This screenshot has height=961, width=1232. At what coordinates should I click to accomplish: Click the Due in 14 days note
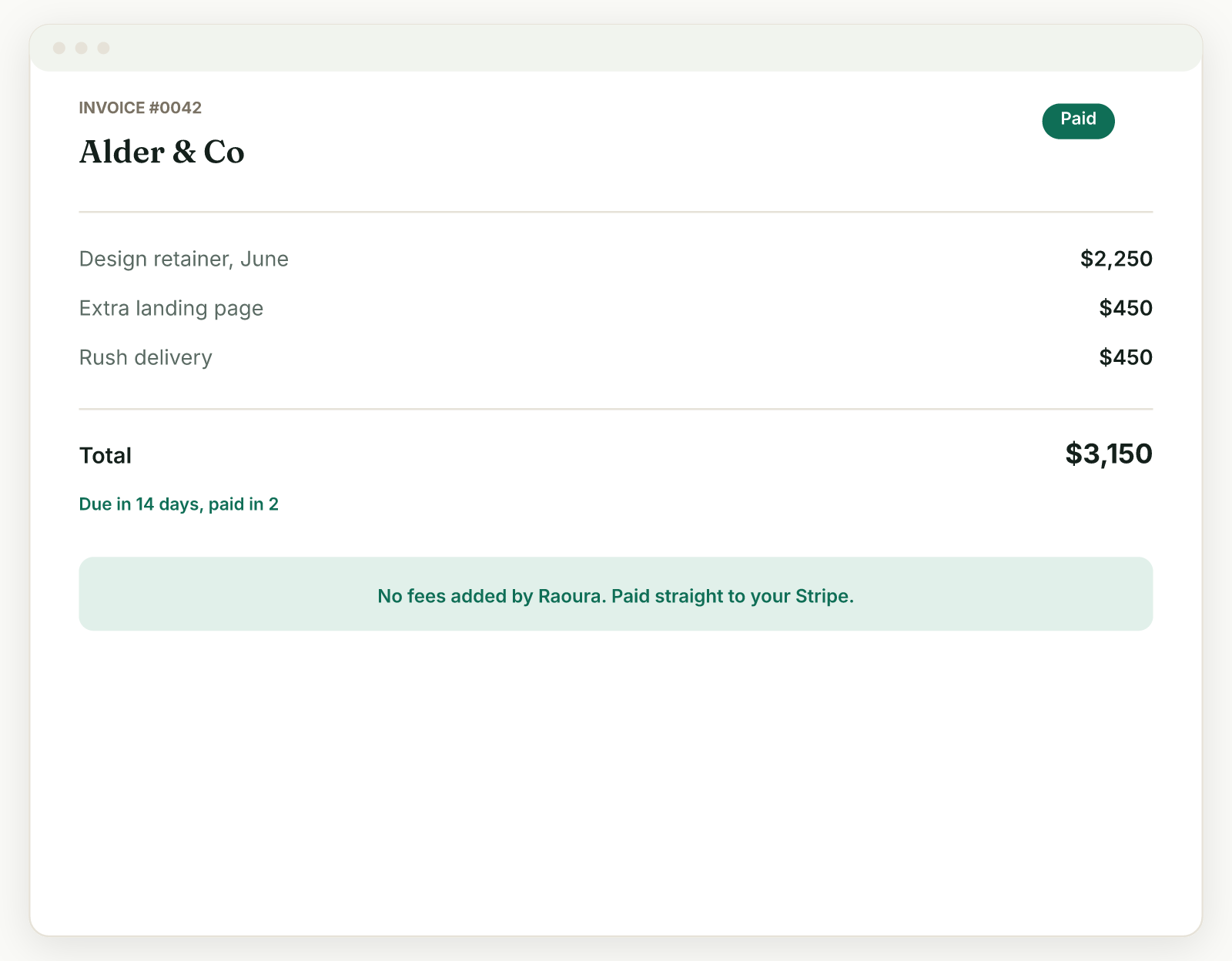[x=179, y=504]
